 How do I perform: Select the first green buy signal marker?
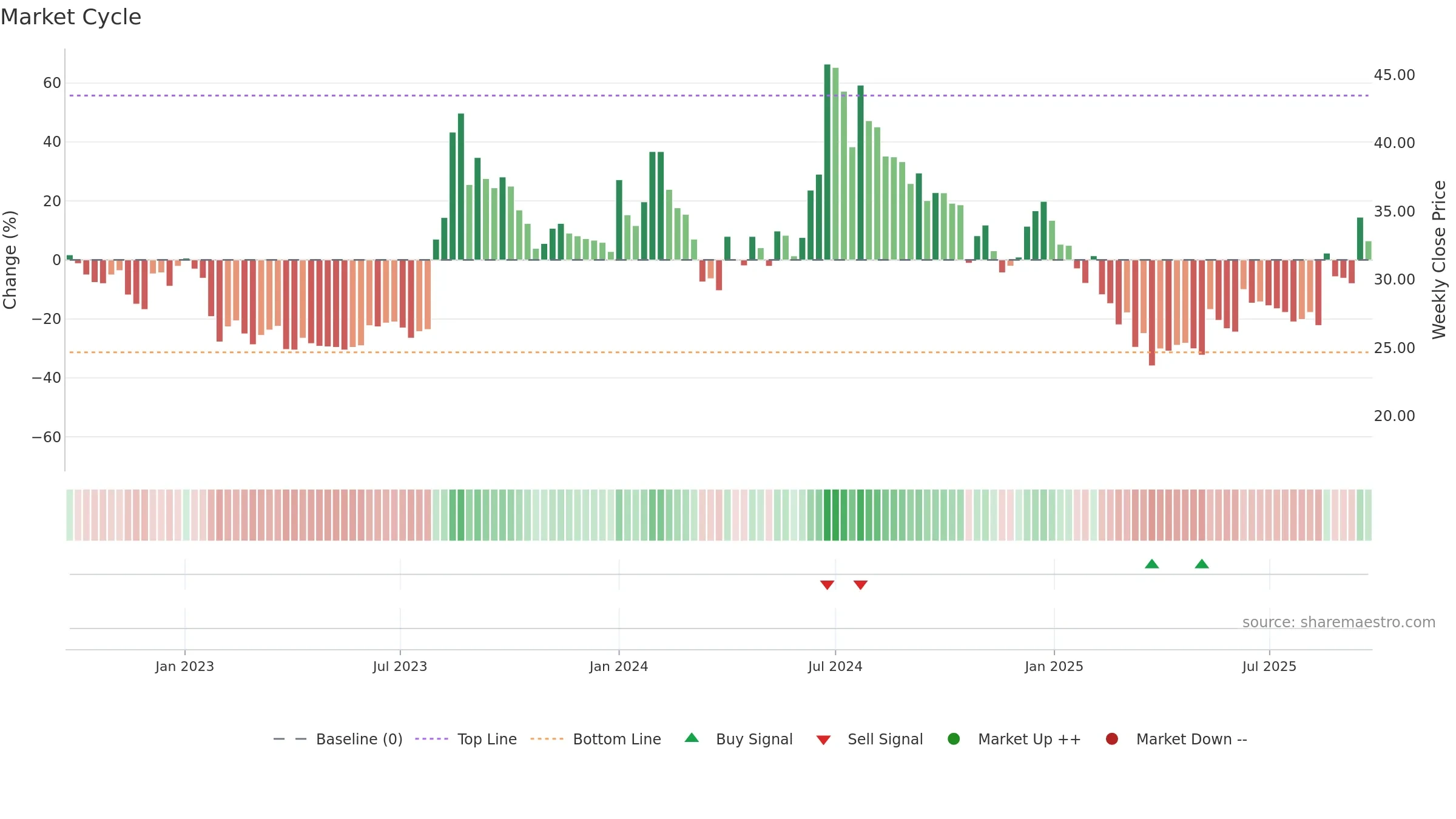[1152, 564]
